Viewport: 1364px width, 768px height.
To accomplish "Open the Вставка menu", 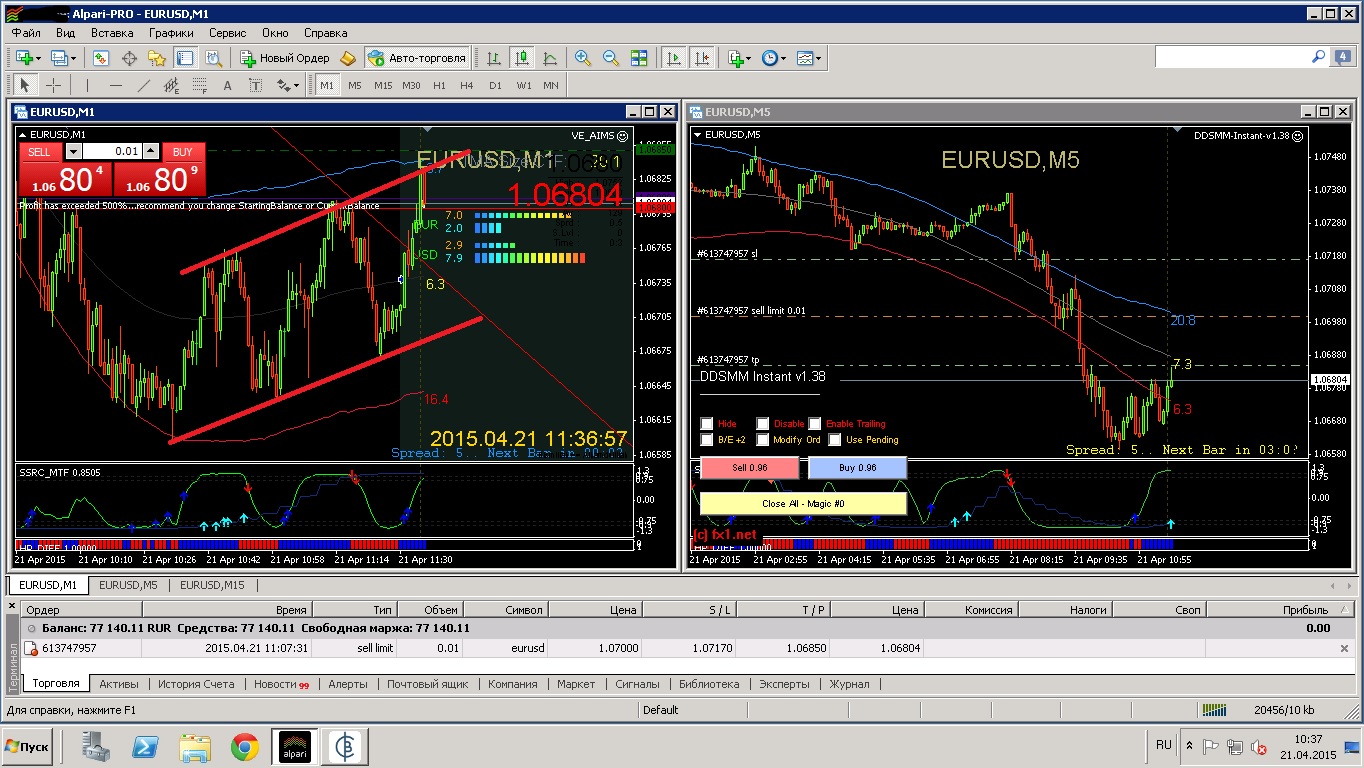I will (112, 32).
